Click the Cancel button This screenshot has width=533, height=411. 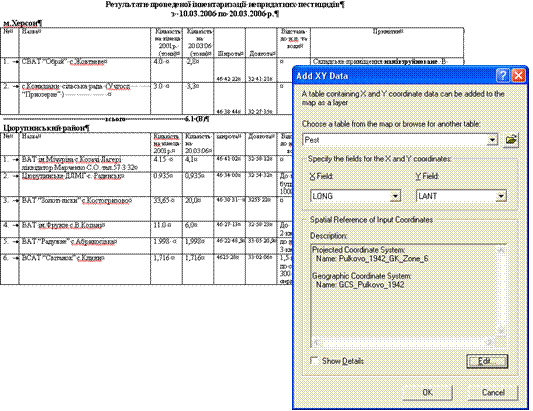[493, 392]
